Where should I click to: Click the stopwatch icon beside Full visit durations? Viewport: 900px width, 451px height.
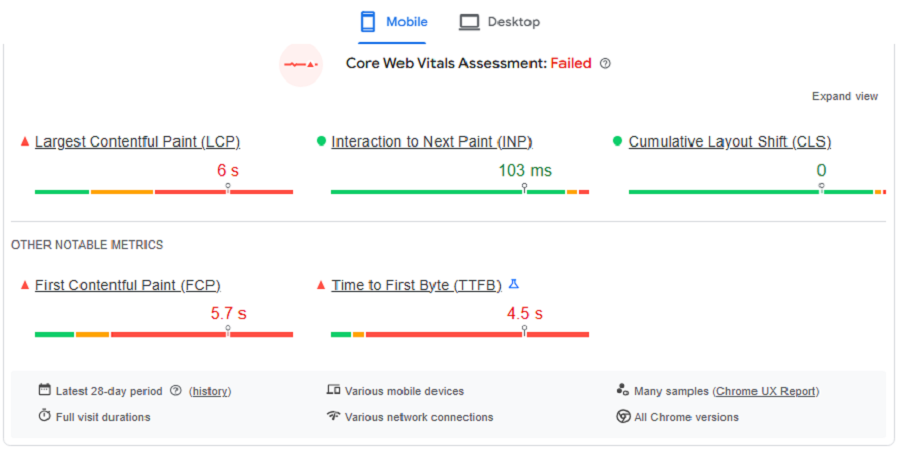[x=45, y=415]
